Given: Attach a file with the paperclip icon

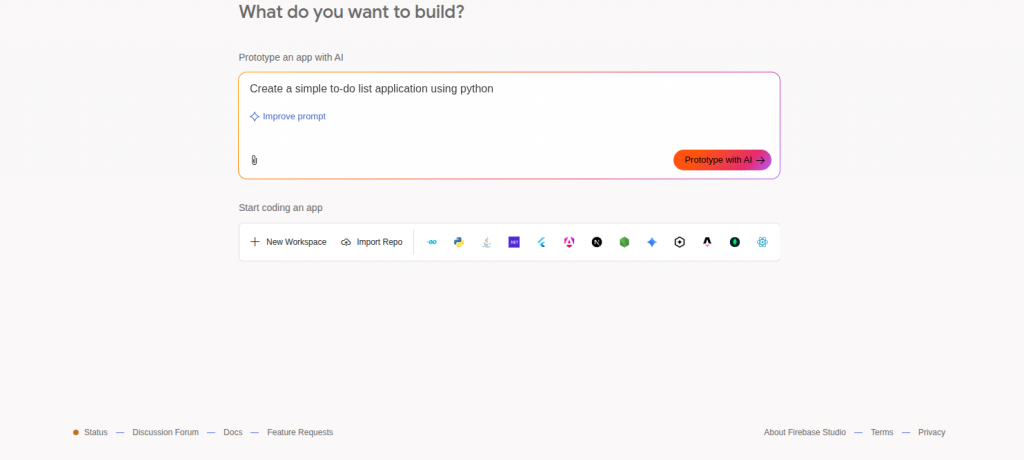Looking at the screenshot, I should [254, 160].
